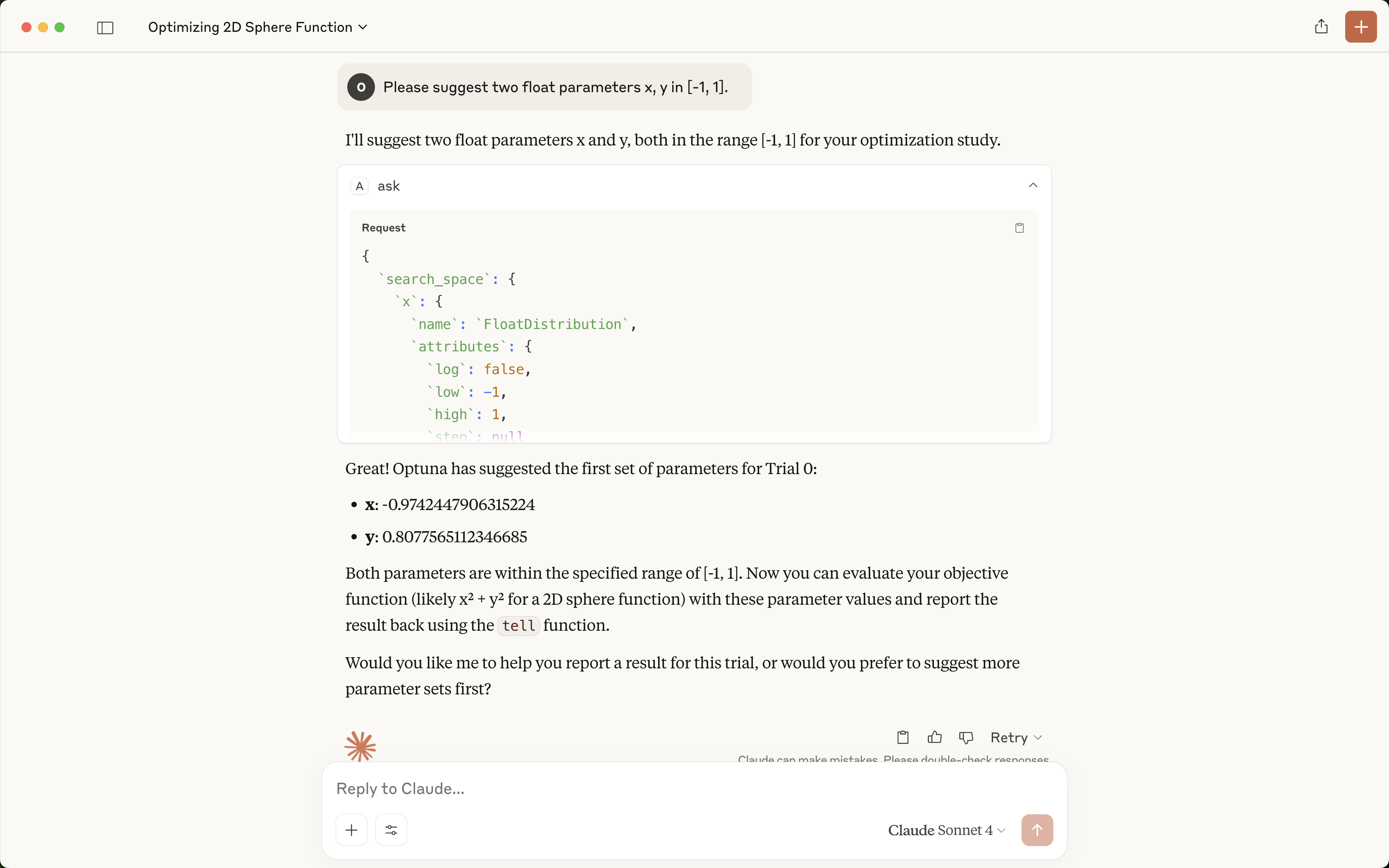Click the yellow minimize window button
The image size is (1389, 868).
tap(43, 28)
